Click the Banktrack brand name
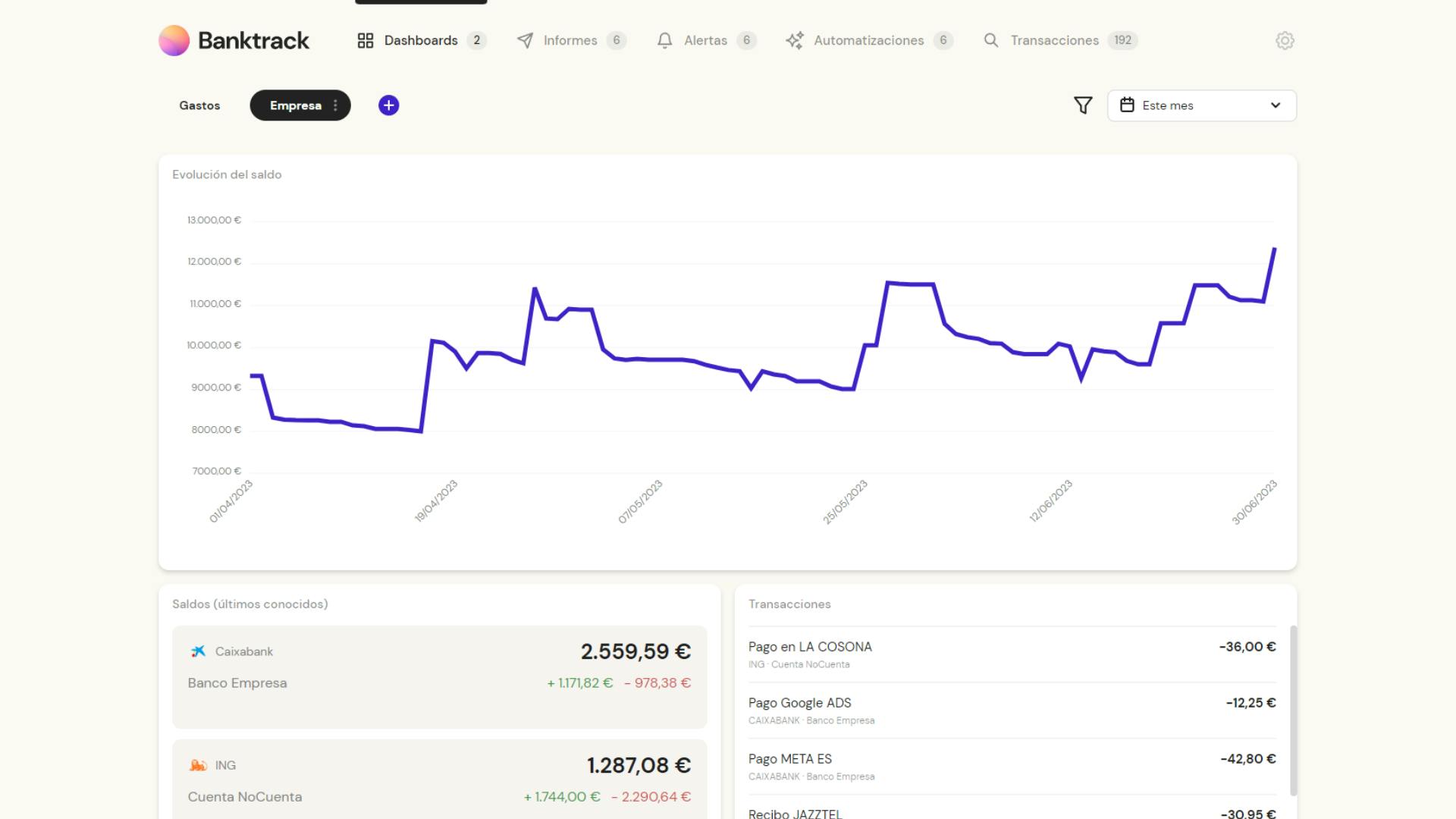The height and width of the screenshot is (819, 1456). click(x=253, y=40)
